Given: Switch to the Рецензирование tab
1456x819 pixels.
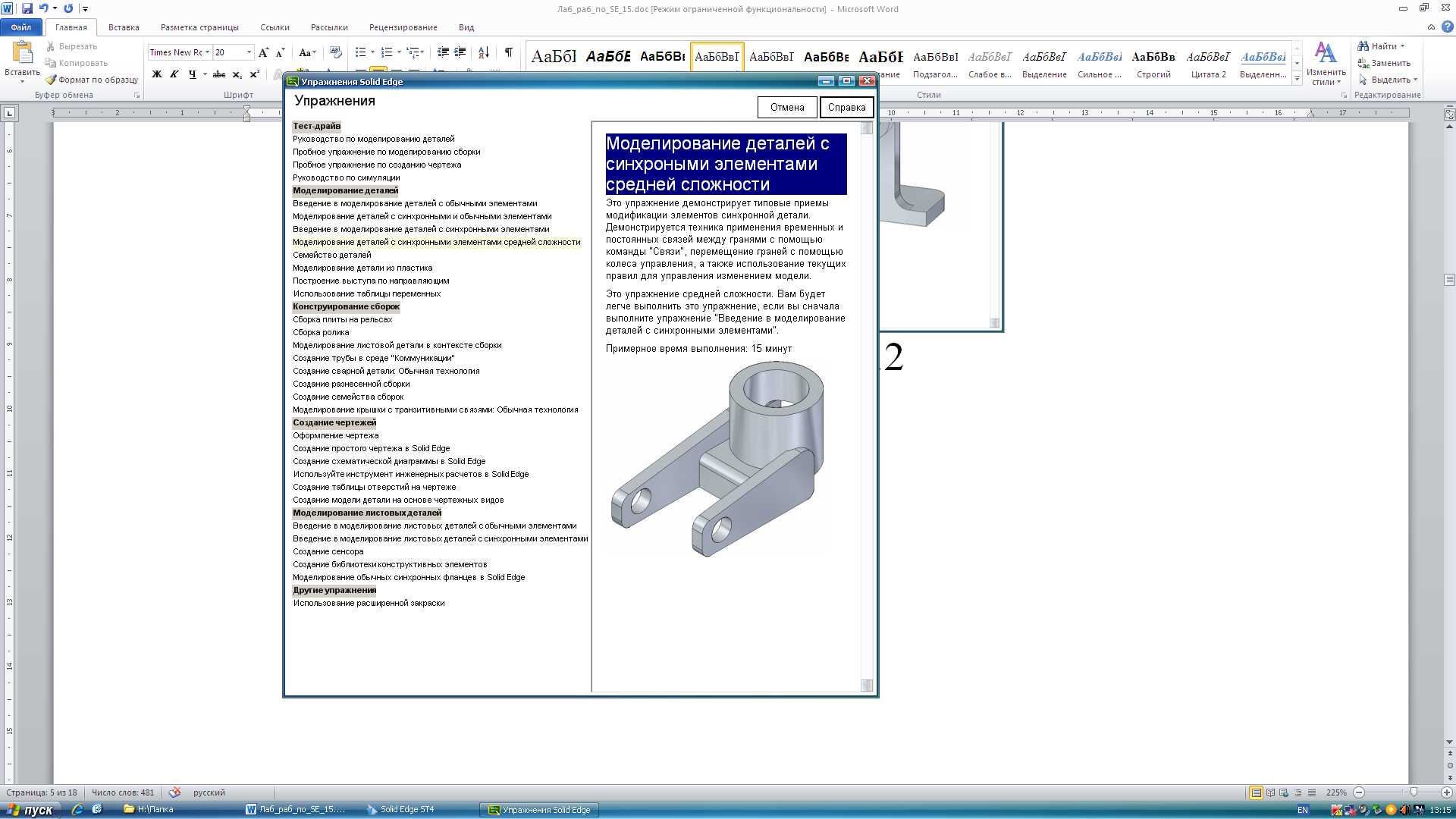Looking at the screenshot, I should (x=403, y=27).
